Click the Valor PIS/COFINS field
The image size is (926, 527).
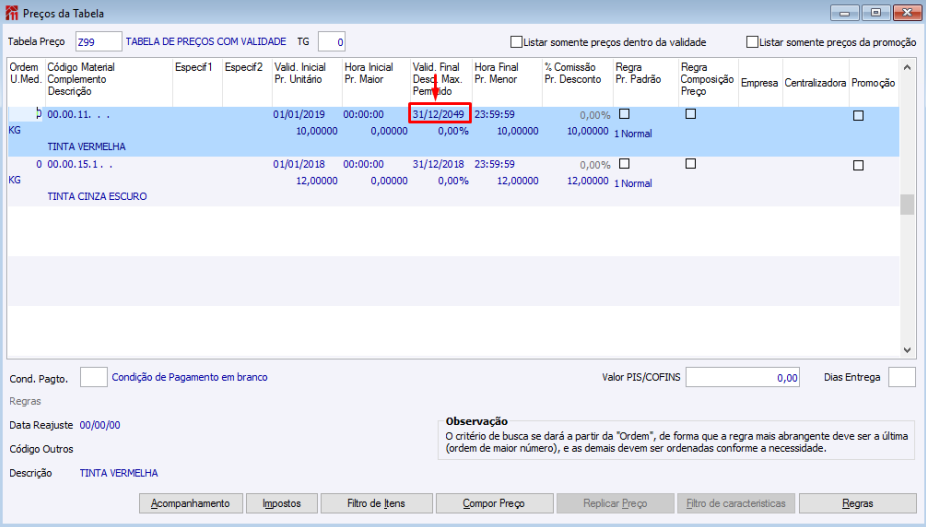click(742, 377)
